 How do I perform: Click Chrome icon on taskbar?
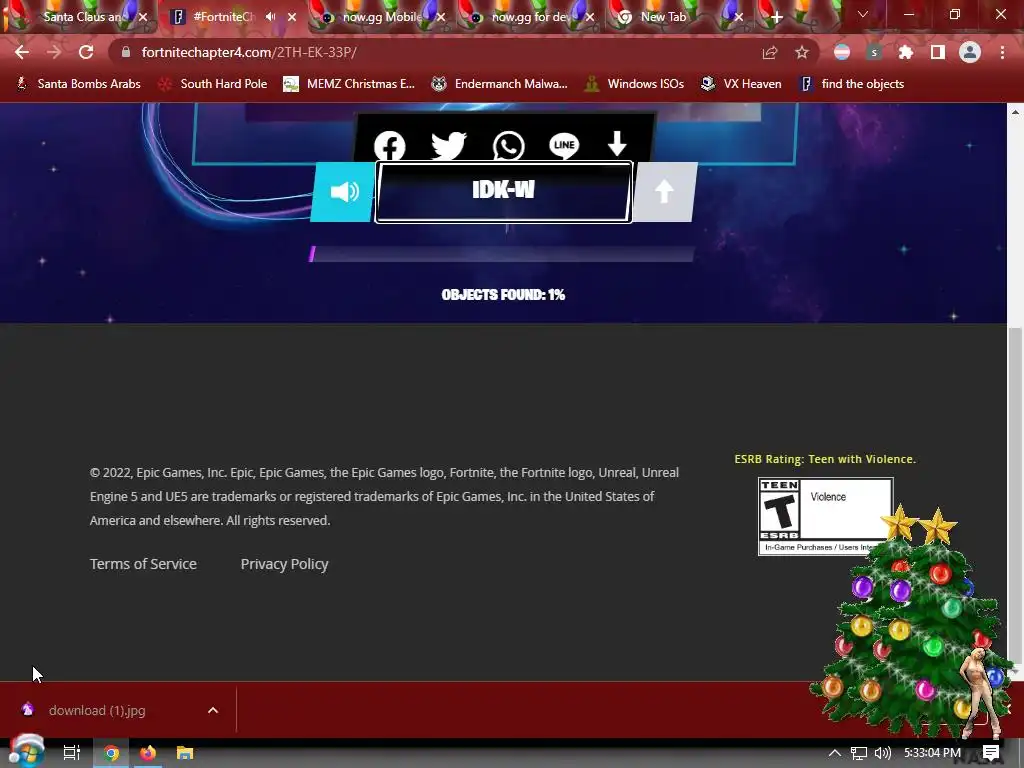[111, 753]
